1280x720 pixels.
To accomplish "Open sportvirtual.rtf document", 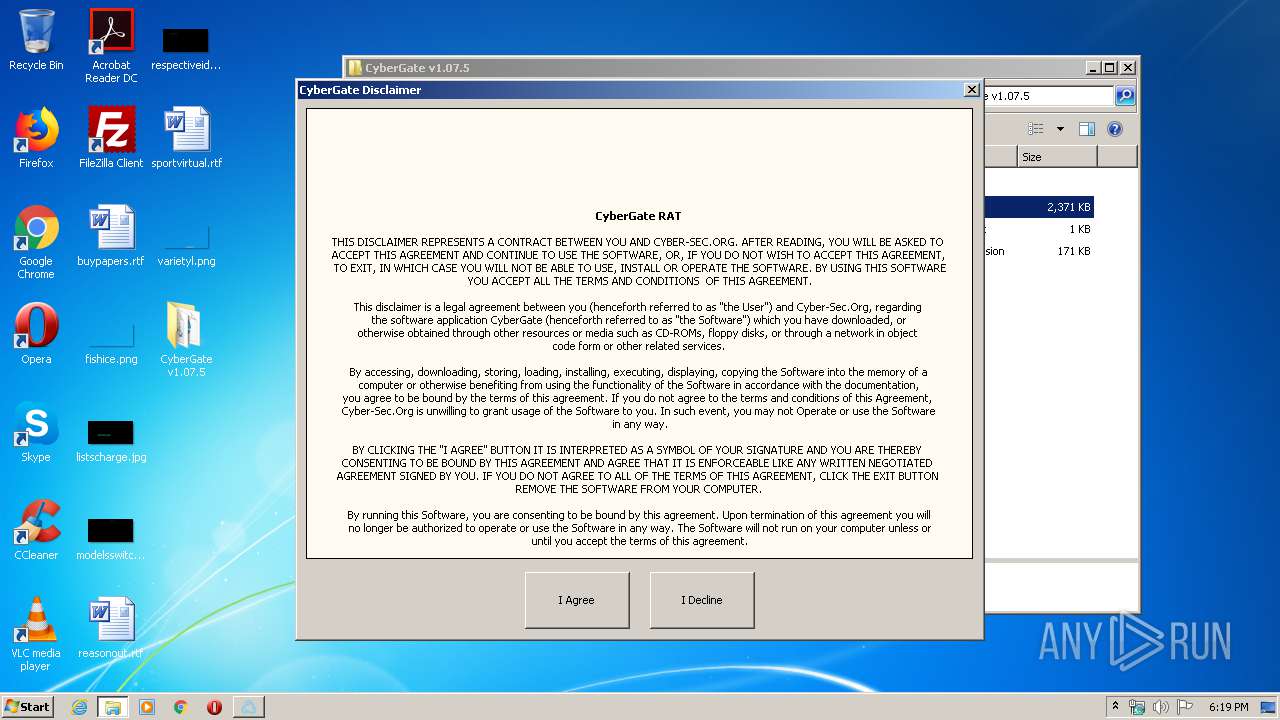I will pyautogui.click(x=187, y=138).
